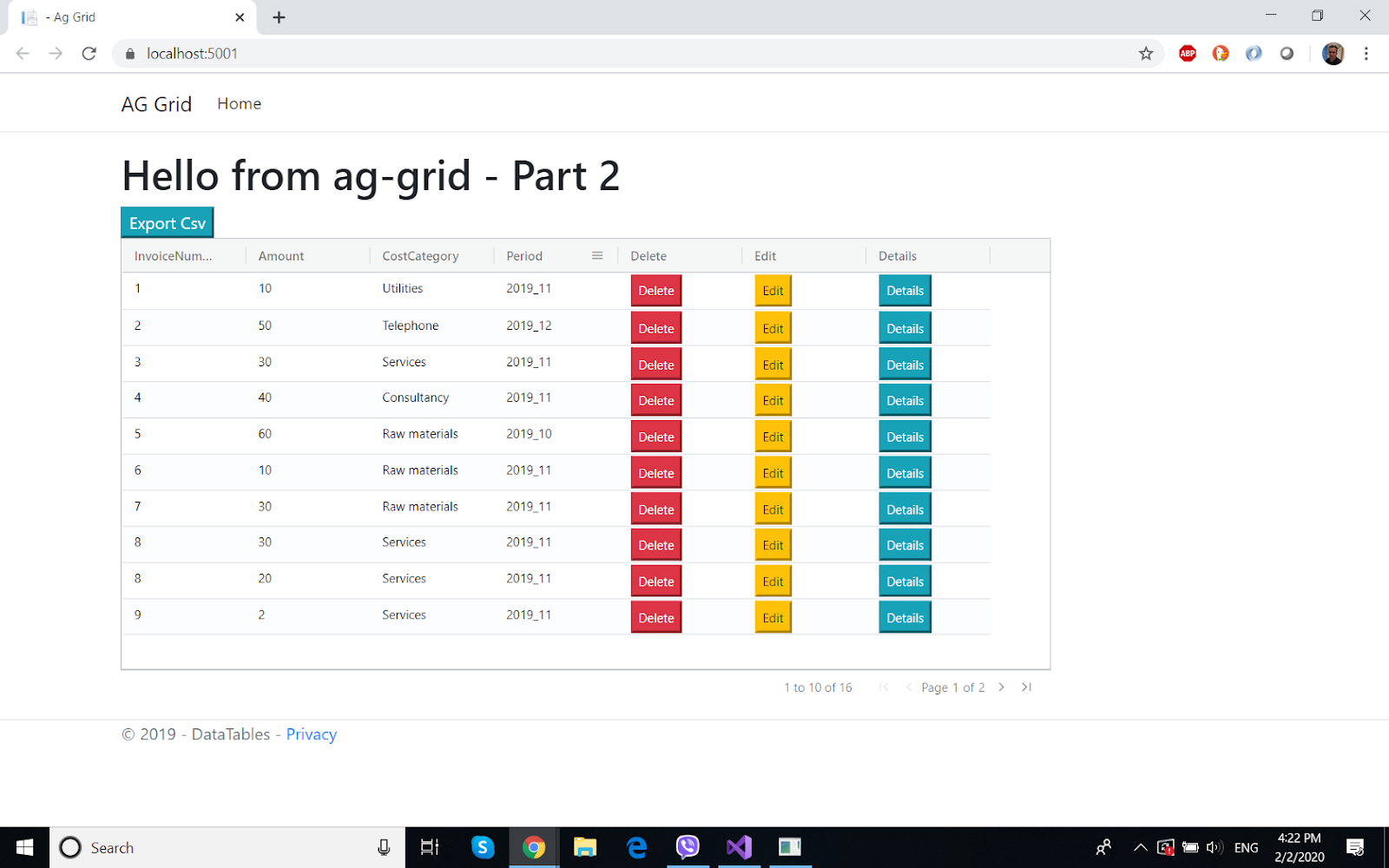Refresh the page with the reload icon
The width and height of the screenshot is (1389, 868).
pyautogui.click(x=89, y=53)
